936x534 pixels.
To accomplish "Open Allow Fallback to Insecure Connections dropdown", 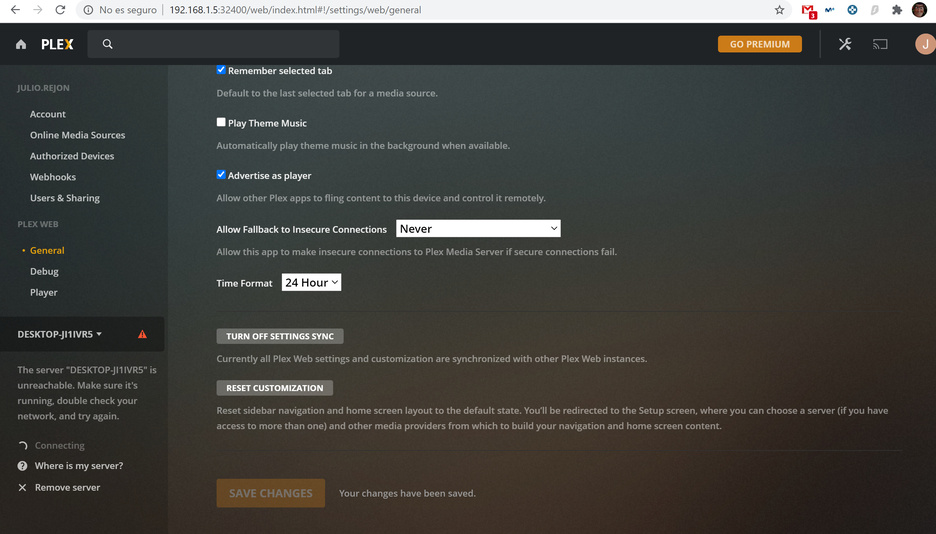I will 478,229.
